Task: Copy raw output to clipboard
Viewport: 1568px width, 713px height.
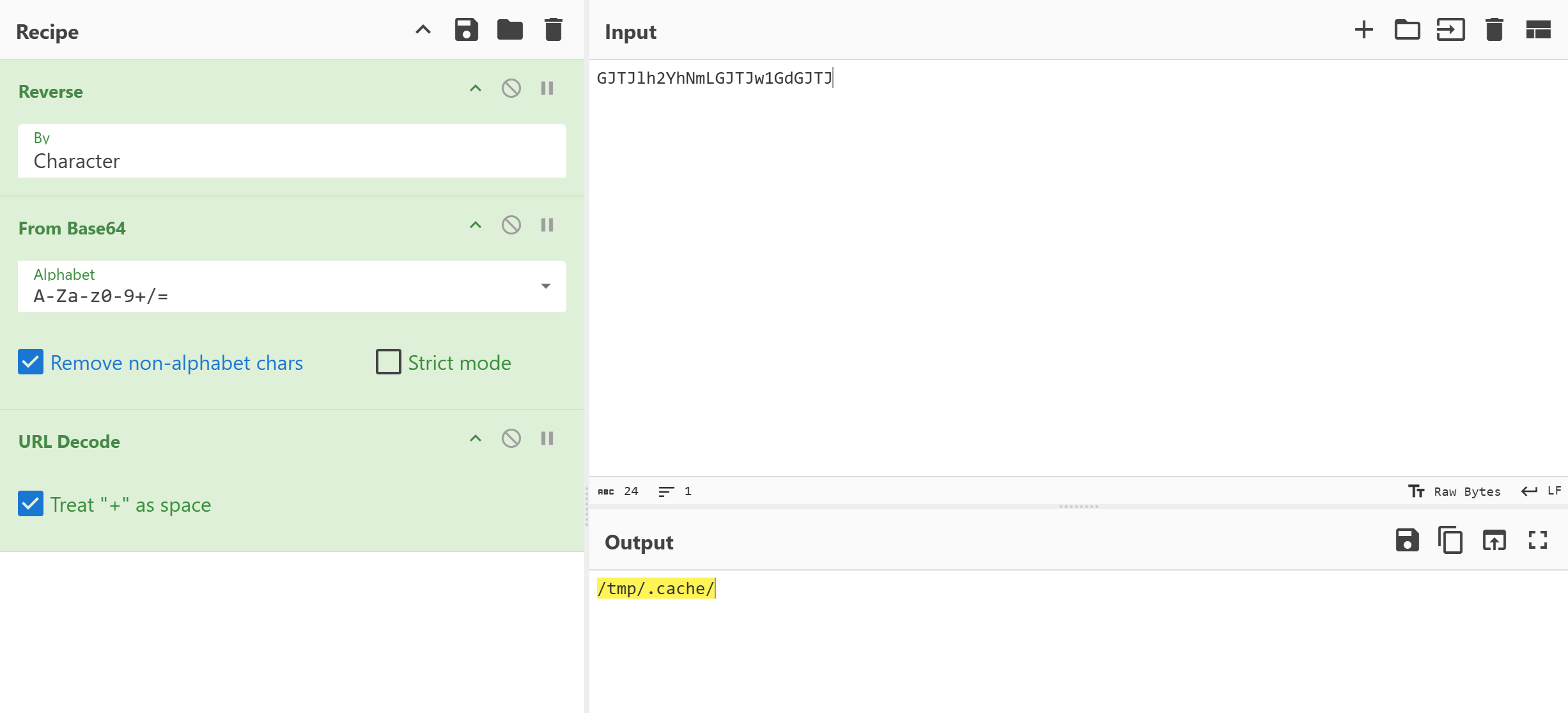Action: coord(1450,540)
